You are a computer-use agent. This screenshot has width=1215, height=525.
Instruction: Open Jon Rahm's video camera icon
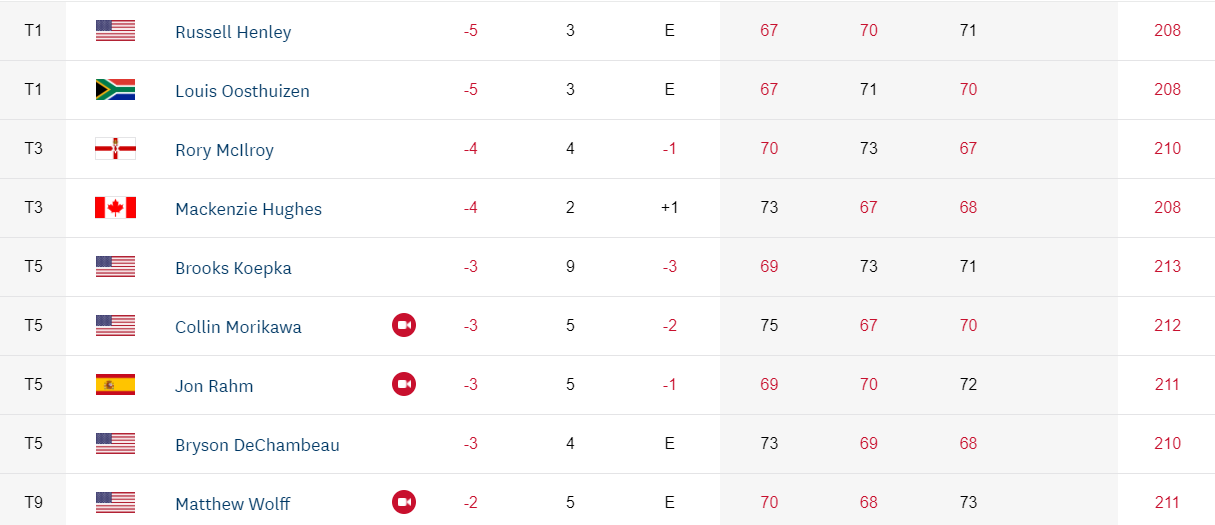pyautogui.click(x=403, y=384)
